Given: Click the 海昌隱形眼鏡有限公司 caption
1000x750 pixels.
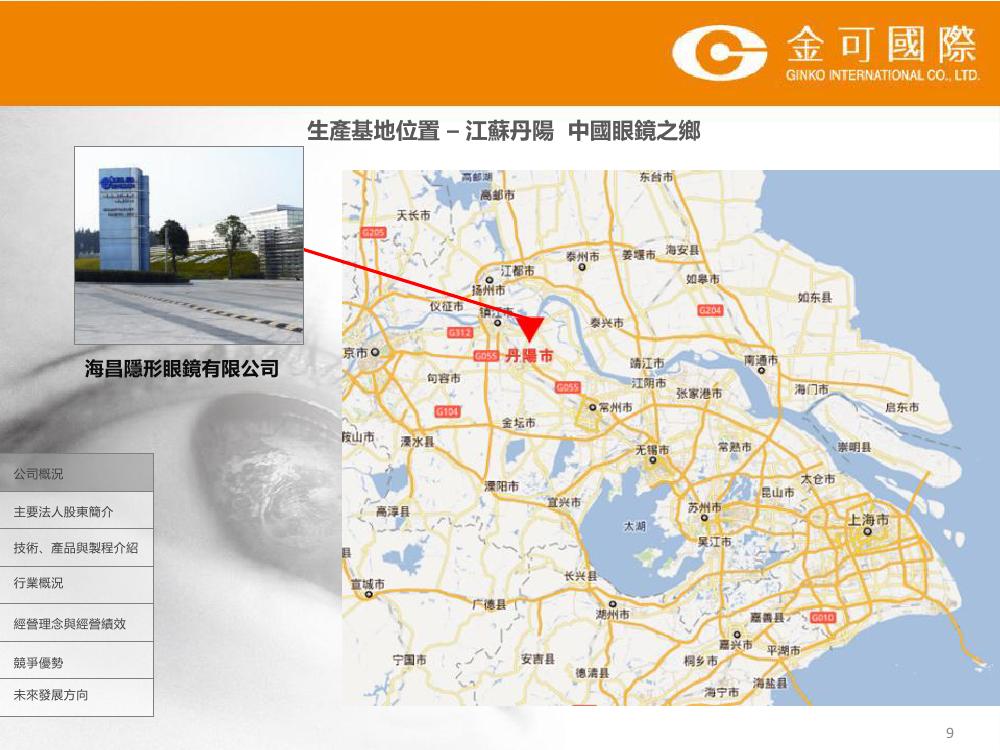Looking at the screenshot, I should (182, 369).
